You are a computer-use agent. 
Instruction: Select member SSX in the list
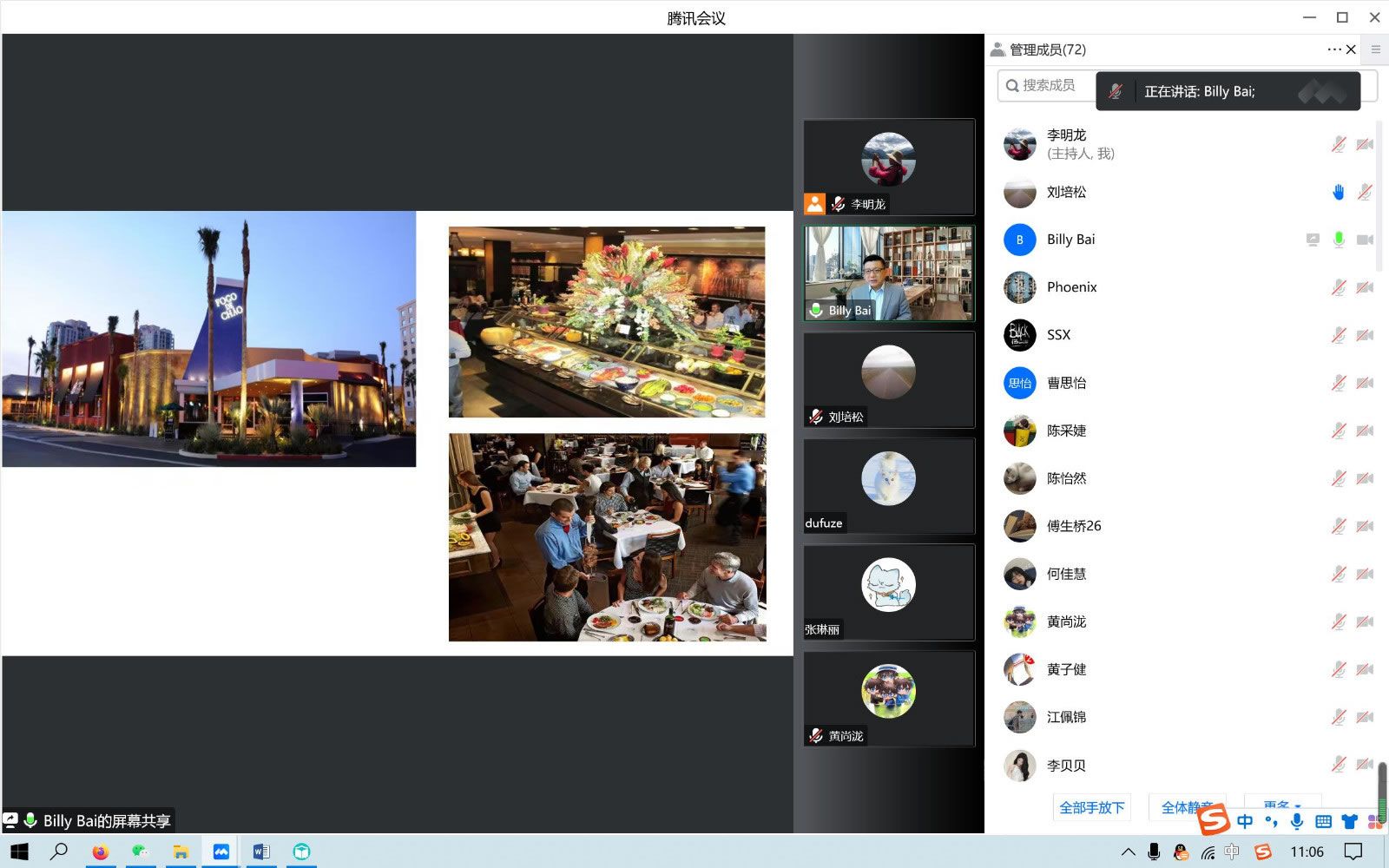[x=1185, y=335]
